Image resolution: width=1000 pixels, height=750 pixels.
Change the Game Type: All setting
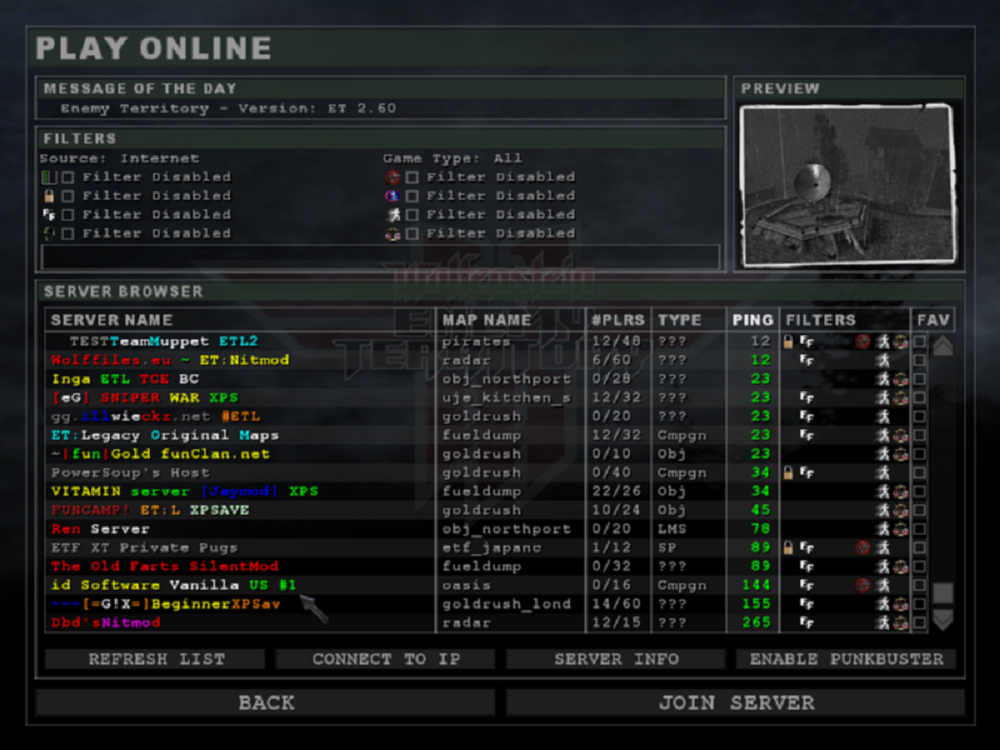(x=452, y=158)
